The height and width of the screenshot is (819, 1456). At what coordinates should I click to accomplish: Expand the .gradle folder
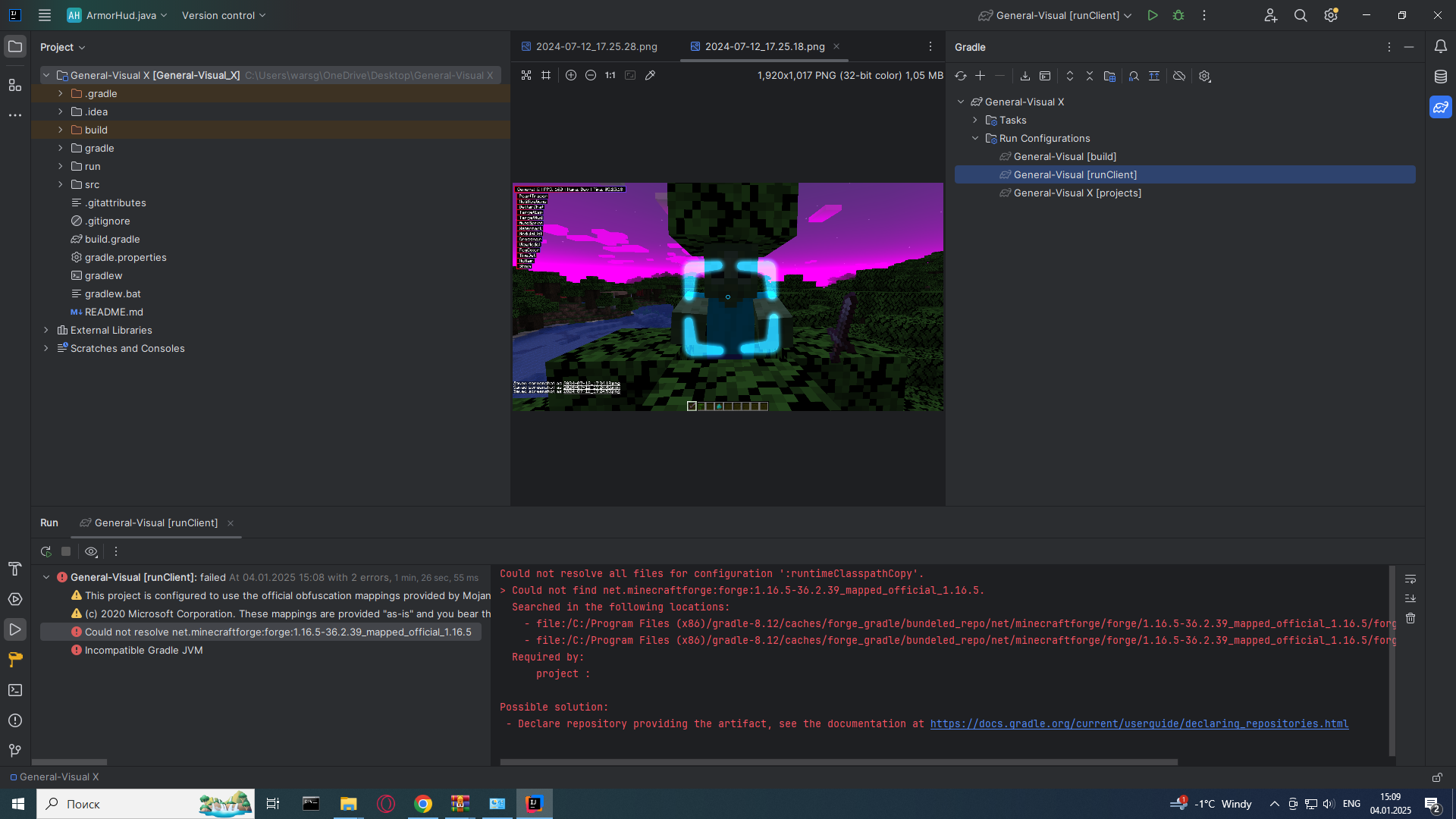(61, 93)
